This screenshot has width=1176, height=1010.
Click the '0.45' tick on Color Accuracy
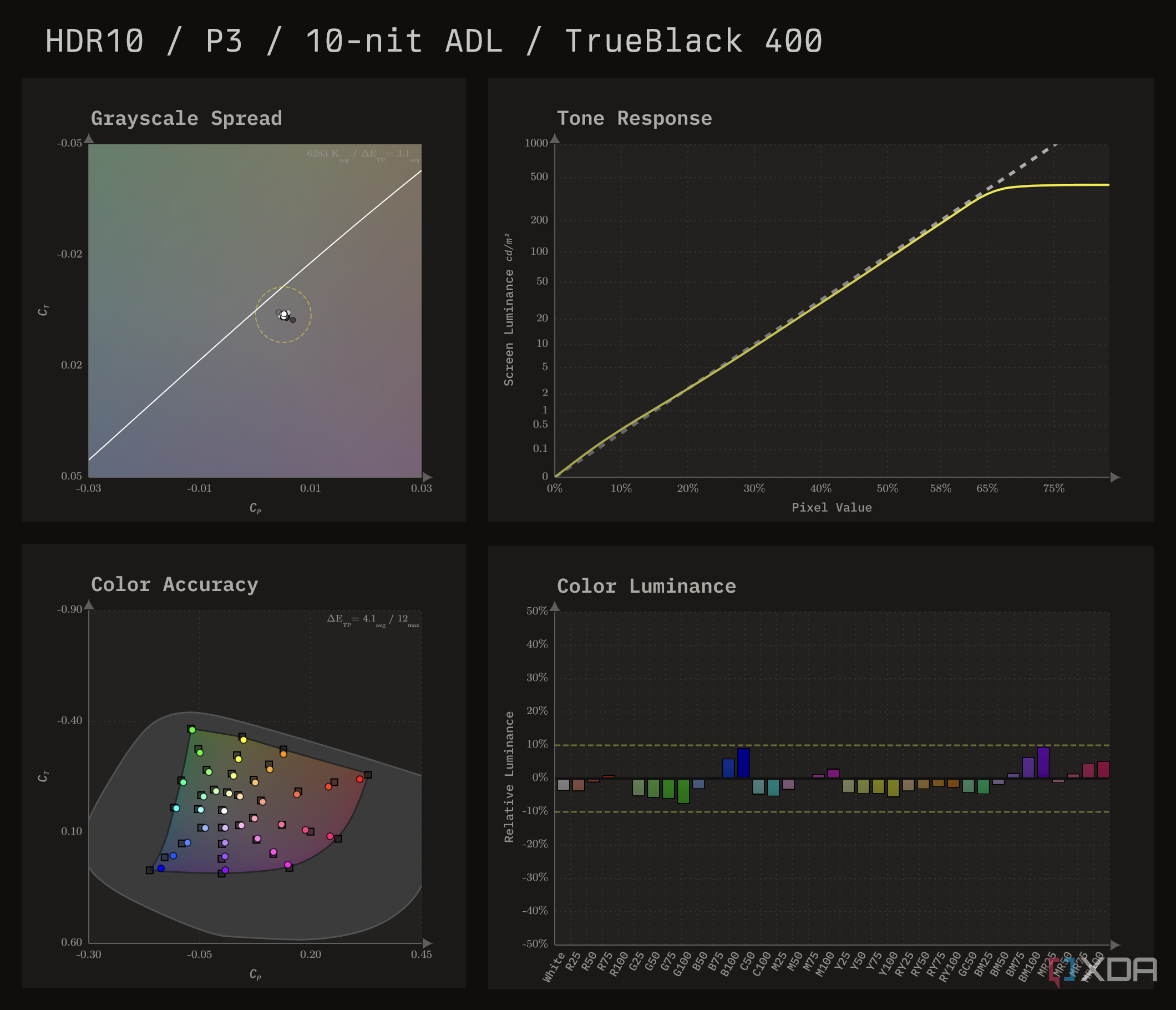pos(421,955)
